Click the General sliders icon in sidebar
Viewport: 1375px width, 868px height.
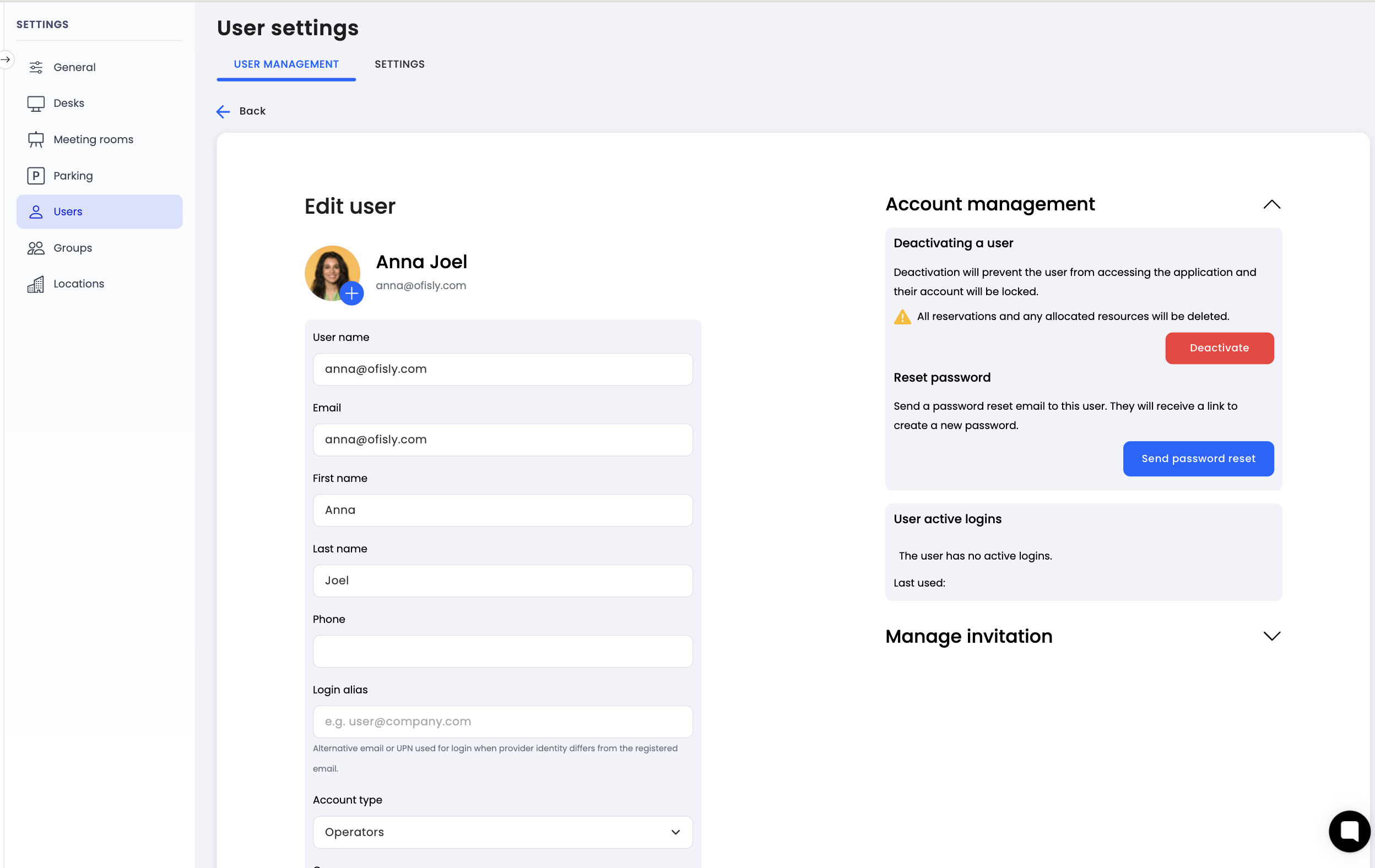tap(36, 67)
